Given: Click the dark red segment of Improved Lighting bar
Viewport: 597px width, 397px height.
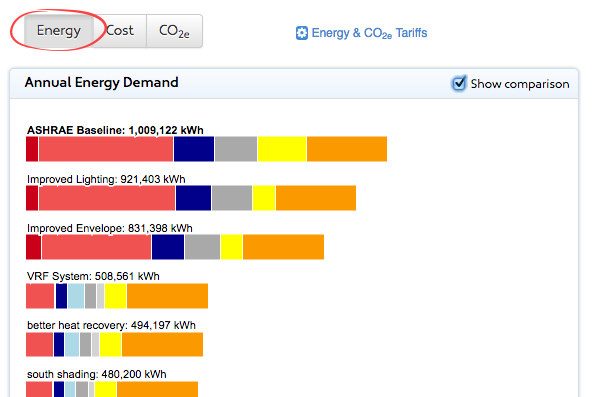Looking at the screenshot, I should coord(32,198).
